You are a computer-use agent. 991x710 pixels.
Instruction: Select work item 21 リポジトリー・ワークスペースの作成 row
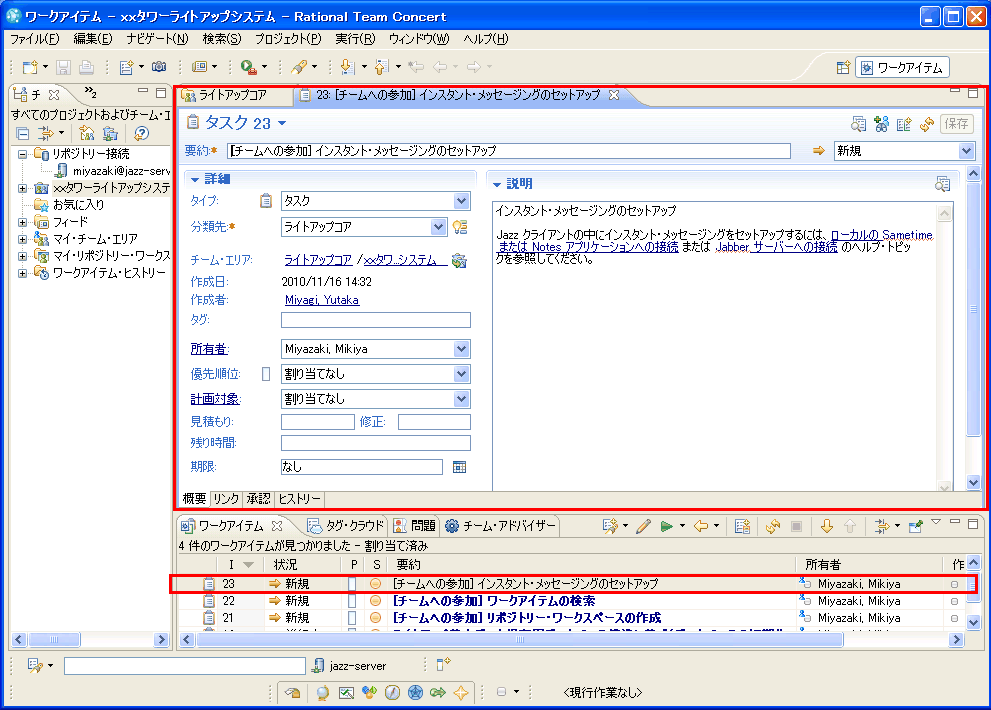pos(571,618)
